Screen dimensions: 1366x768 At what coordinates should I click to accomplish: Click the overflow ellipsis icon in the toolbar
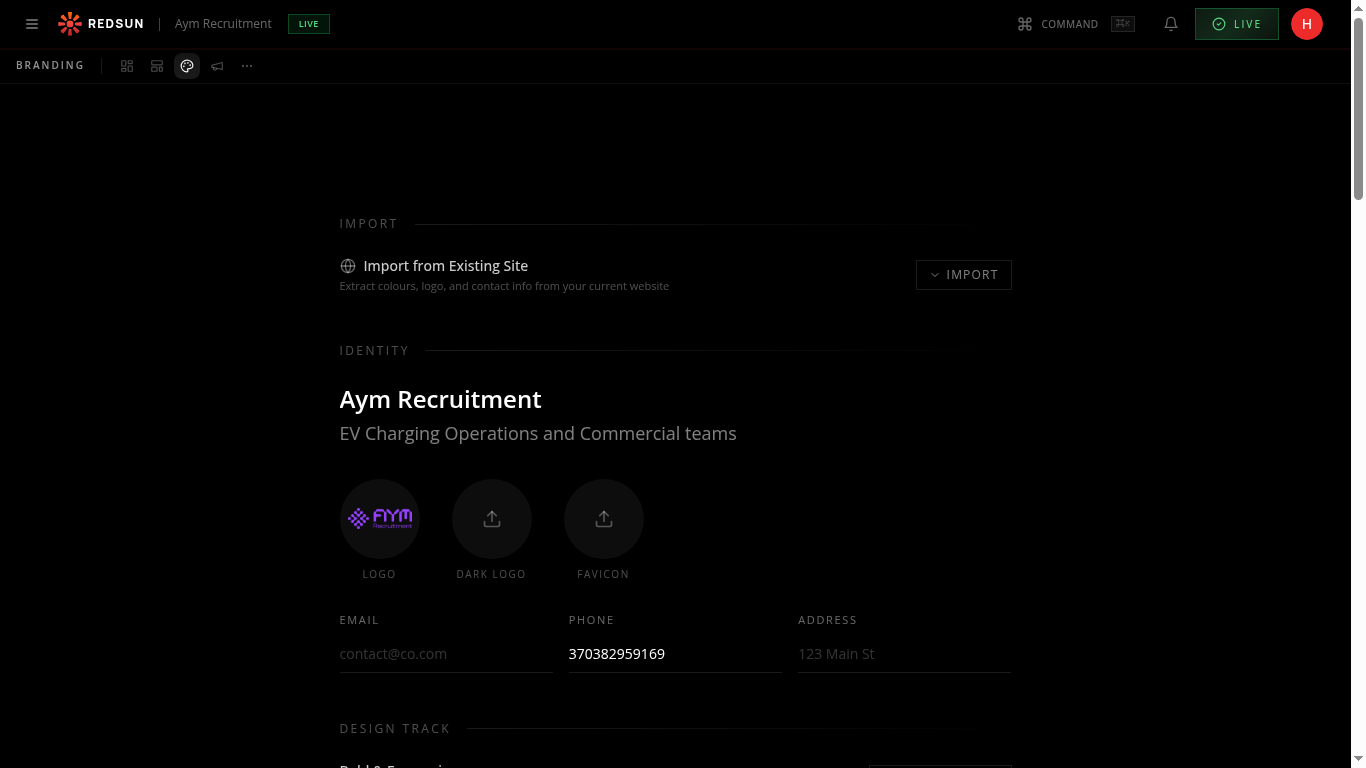(x=247, y=66)
